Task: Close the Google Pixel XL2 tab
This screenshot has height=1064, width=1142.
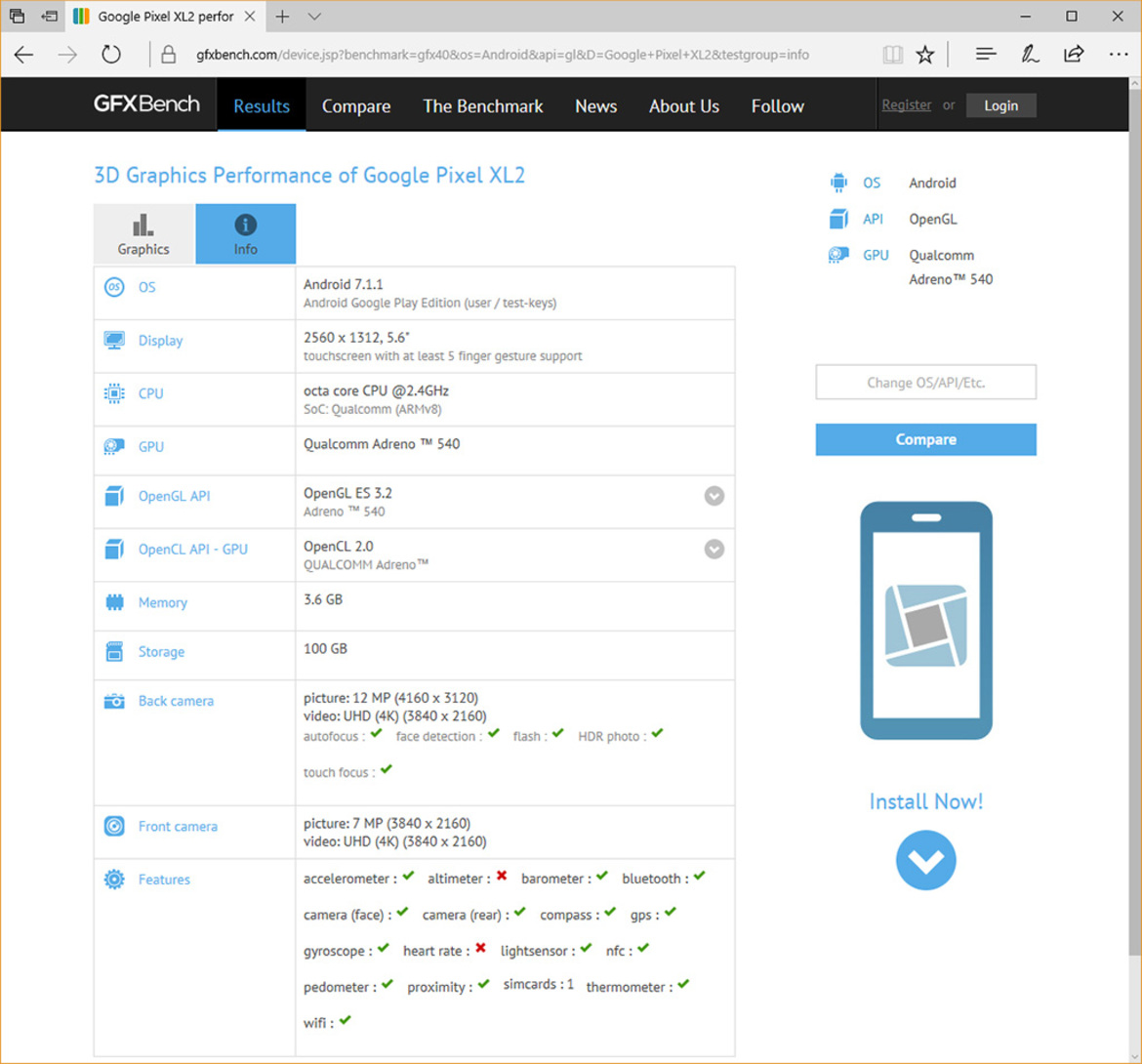Action: 250,16
